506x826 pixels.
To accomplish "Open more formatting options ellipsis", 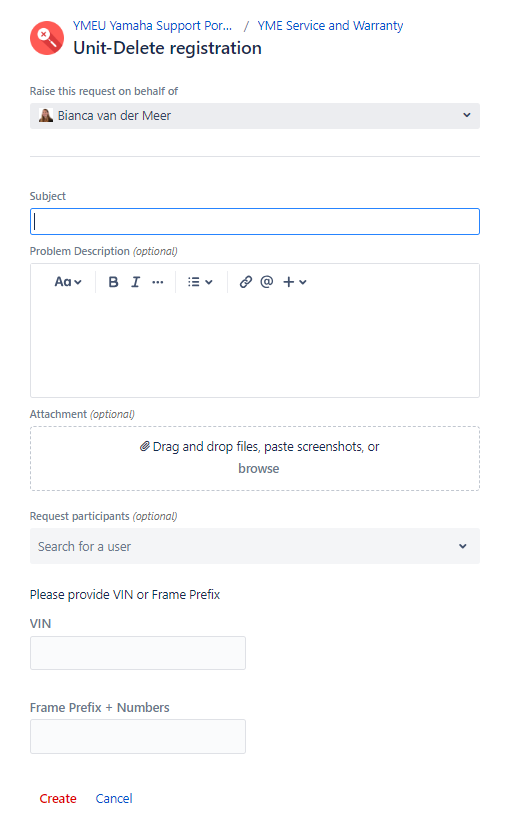I will click(157, 282).
